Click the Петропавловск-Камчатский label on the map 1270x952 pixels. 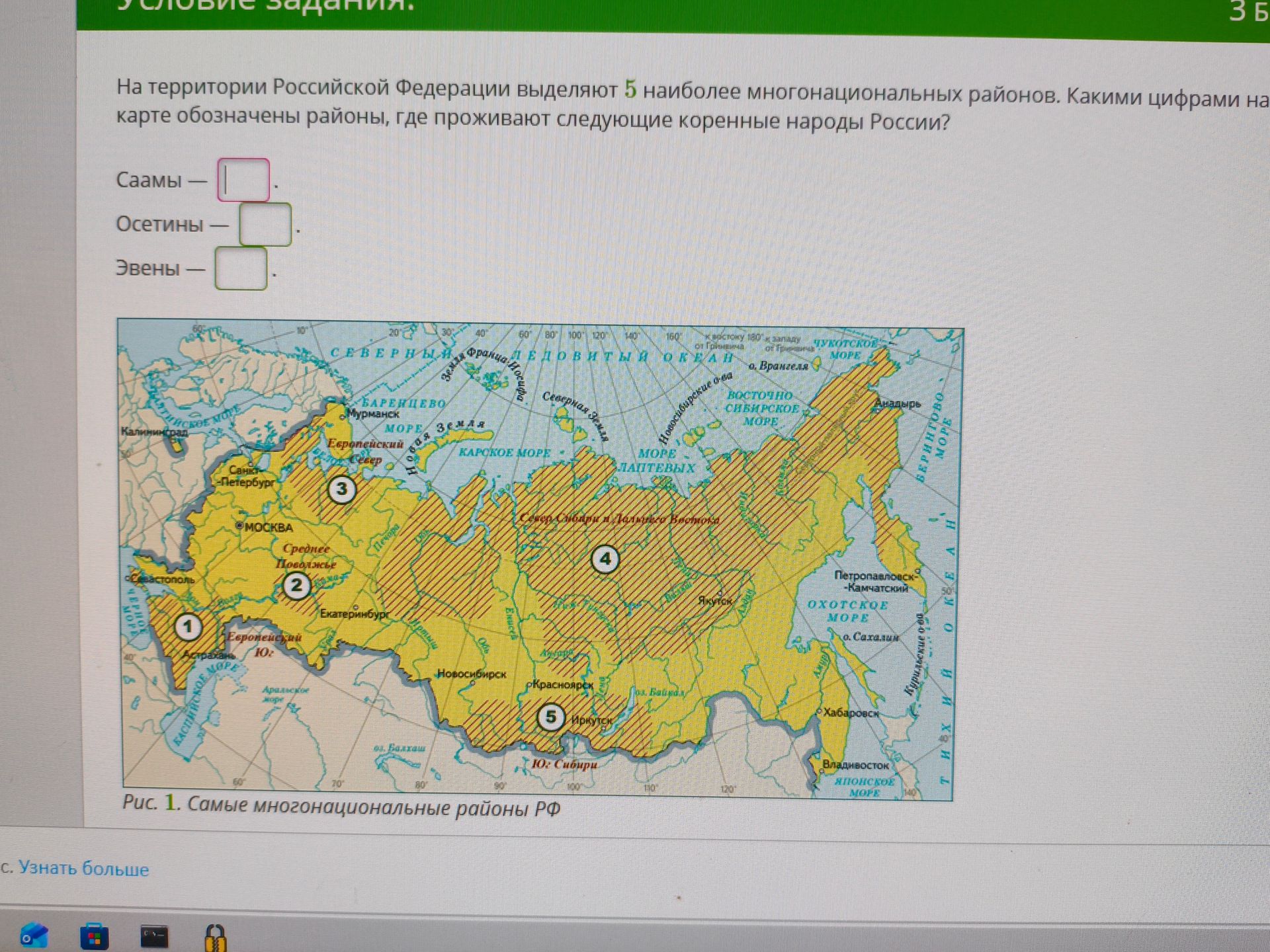[876, 582]
